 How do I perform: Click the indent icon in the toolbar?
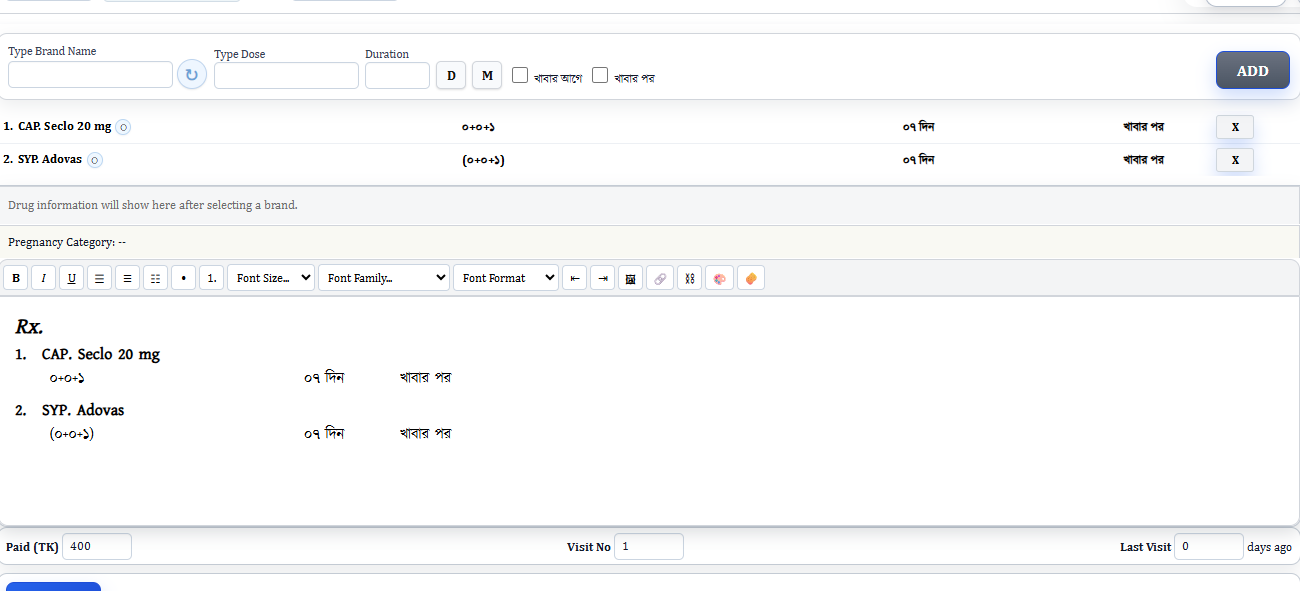tap(602, 278)
